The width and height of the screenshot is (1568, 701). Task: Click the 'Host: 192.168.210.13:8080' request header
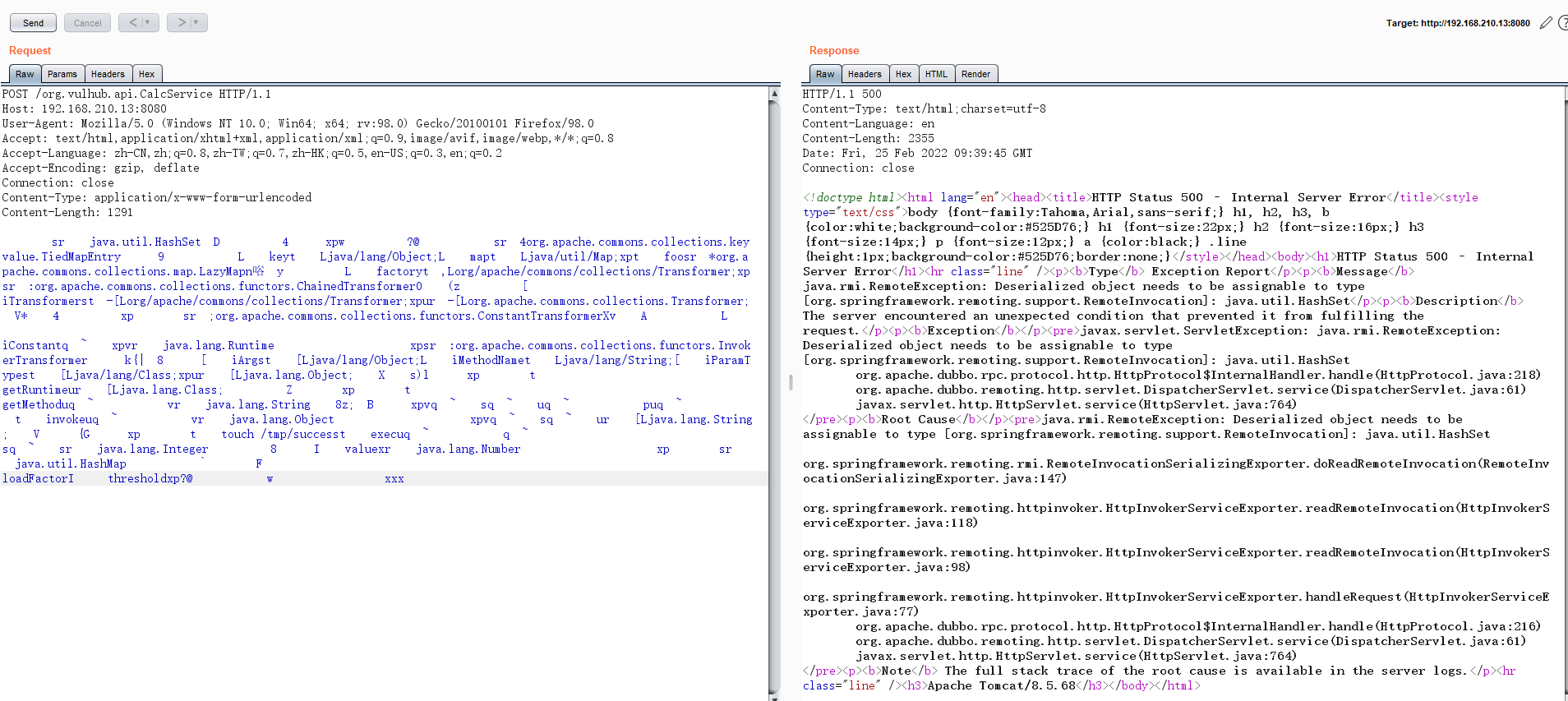(84, 108)
